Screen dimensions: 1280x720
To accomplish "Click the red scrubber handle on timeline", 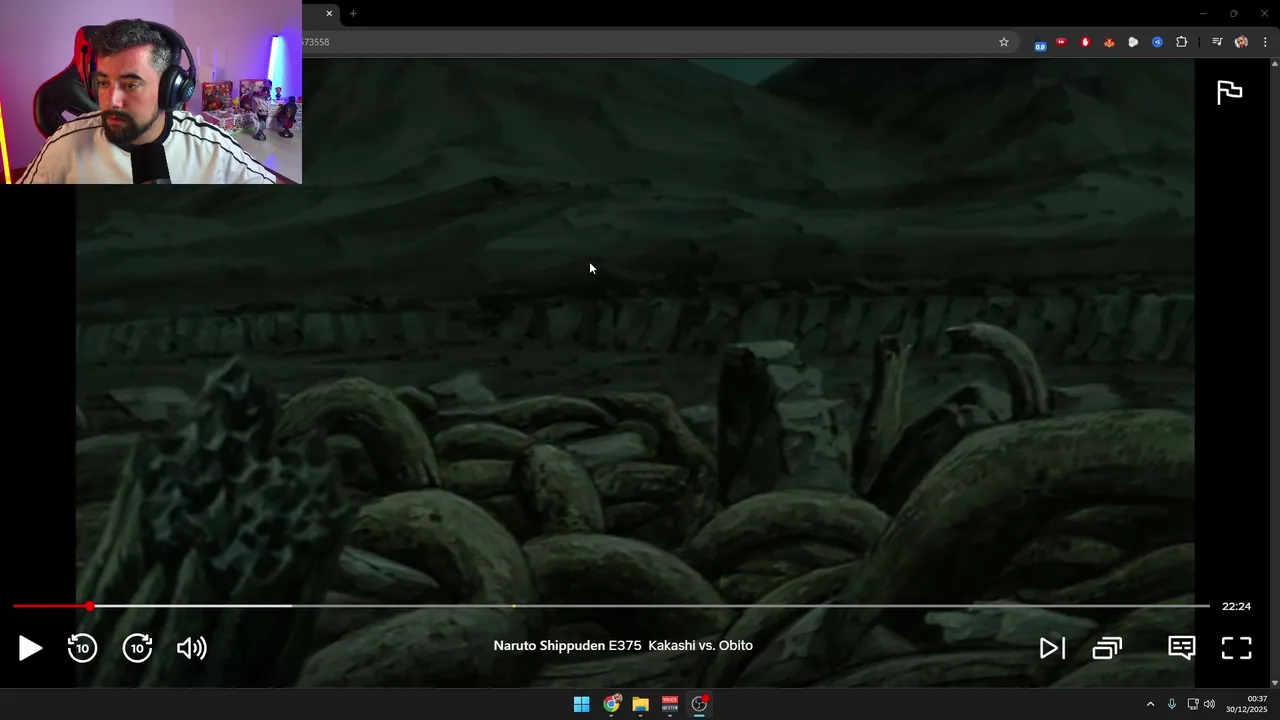I will (x=90, y=606).
